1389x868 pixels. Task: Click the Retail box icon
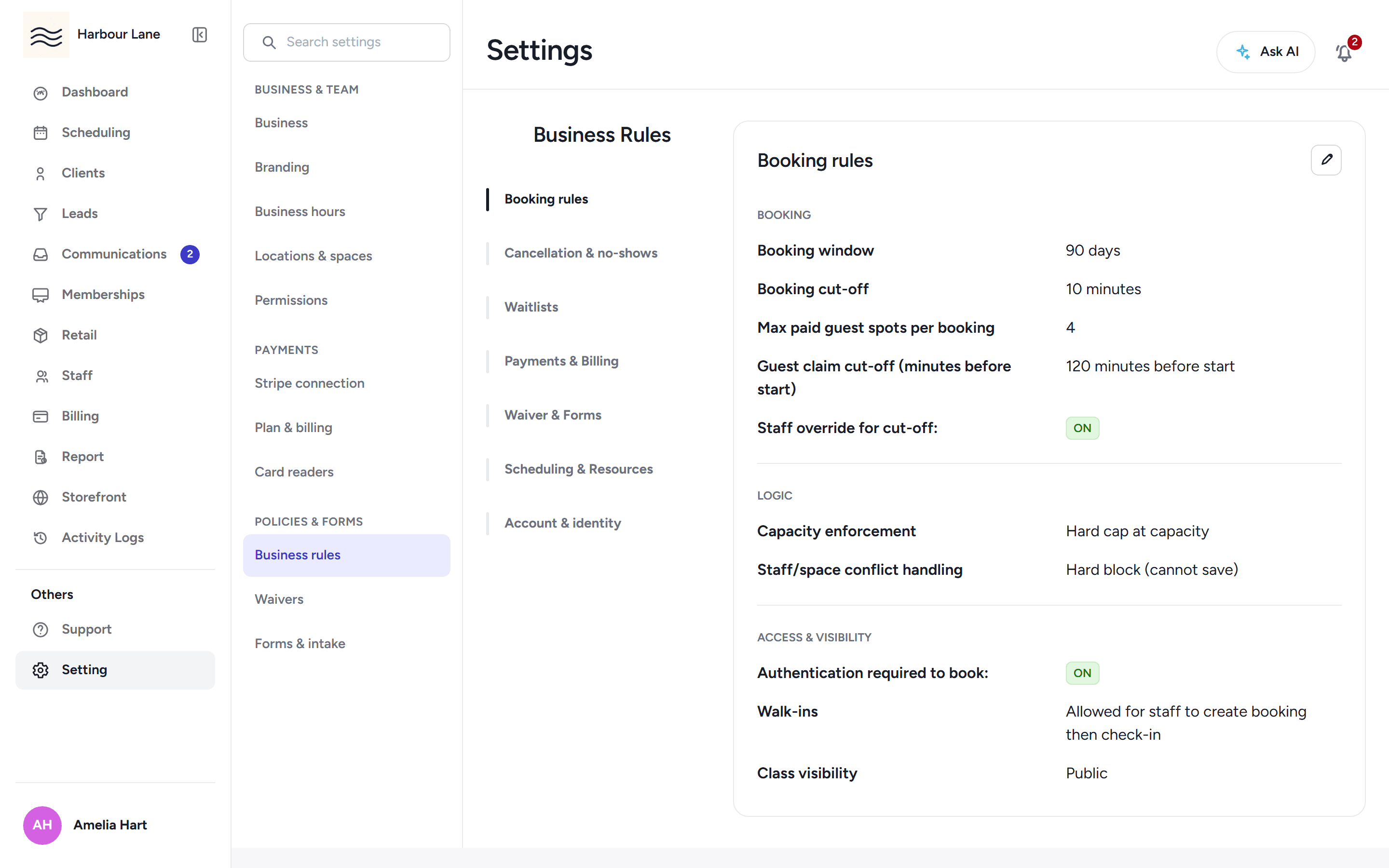pos(40,335)
